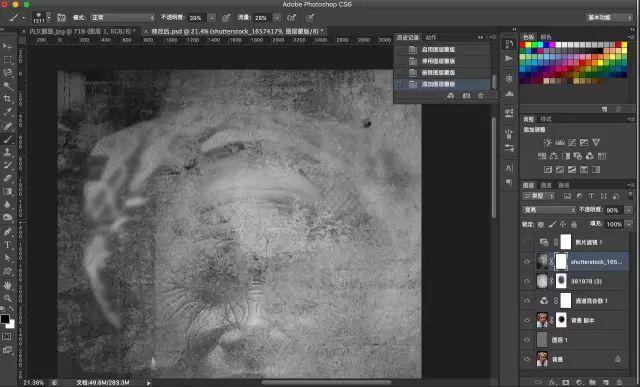640x387 pixels.
Task: Select the Rectangular Marquee tool
Action: (x=7, y=60)
